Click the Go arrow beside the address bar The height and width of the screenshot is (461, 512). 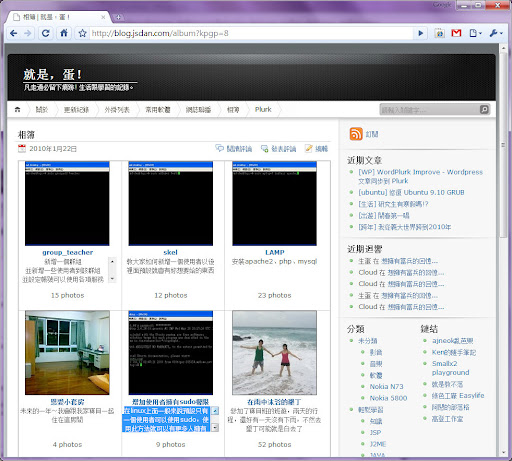click(x=421, y=33)
